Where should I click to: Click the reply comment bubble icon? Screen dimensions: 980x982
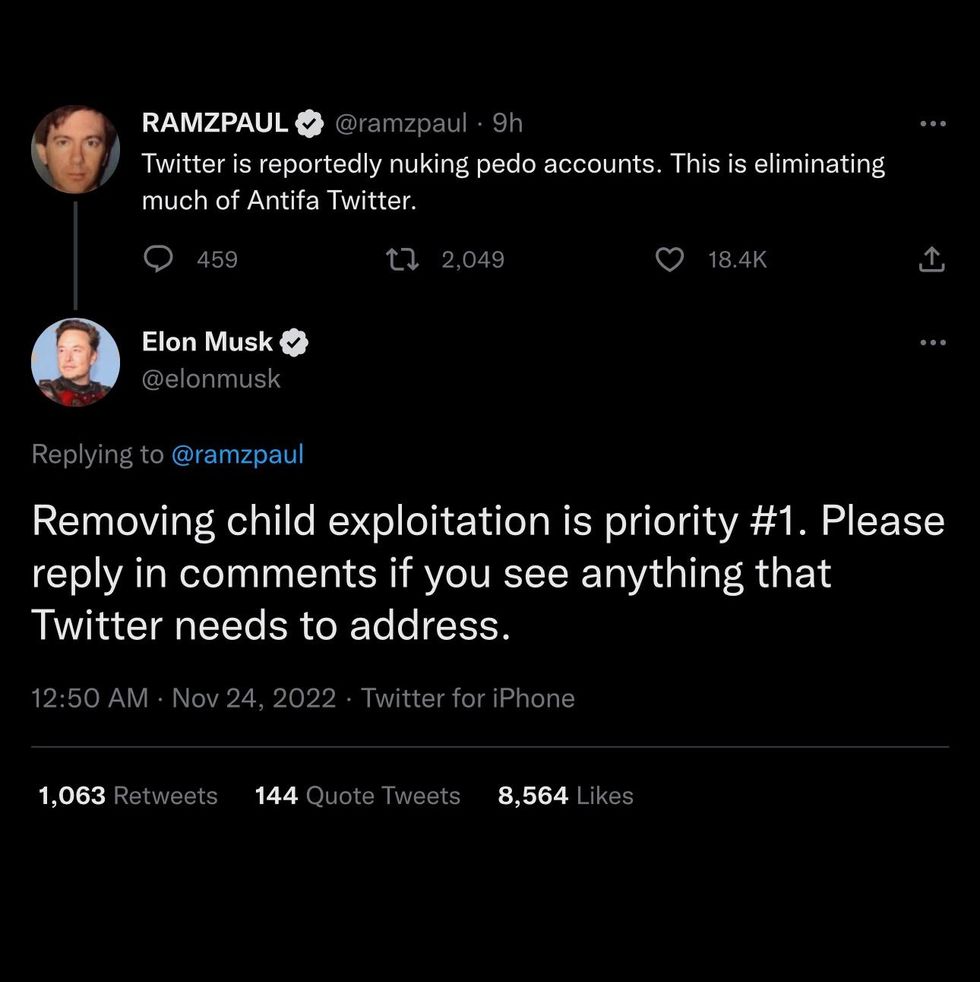pyautogui.click(x=159, y=259)
